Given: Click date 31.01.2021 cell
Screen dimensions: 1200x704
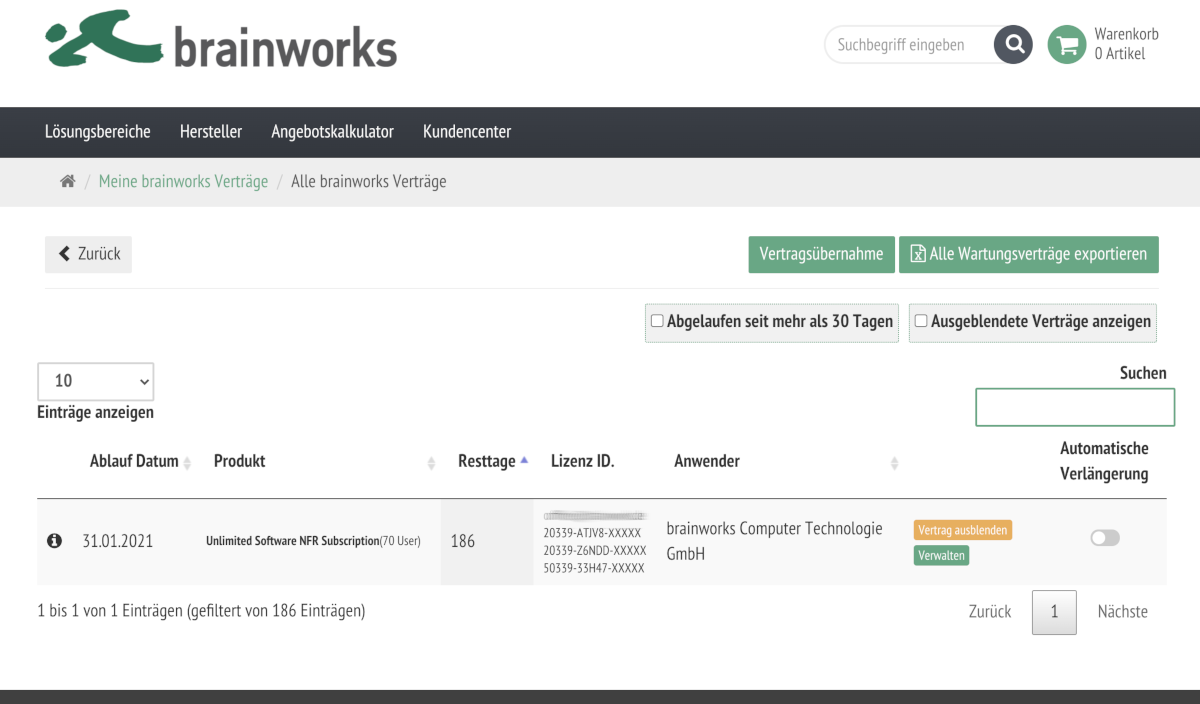Looking at the screenshot, I should click(x=119, y=541).
